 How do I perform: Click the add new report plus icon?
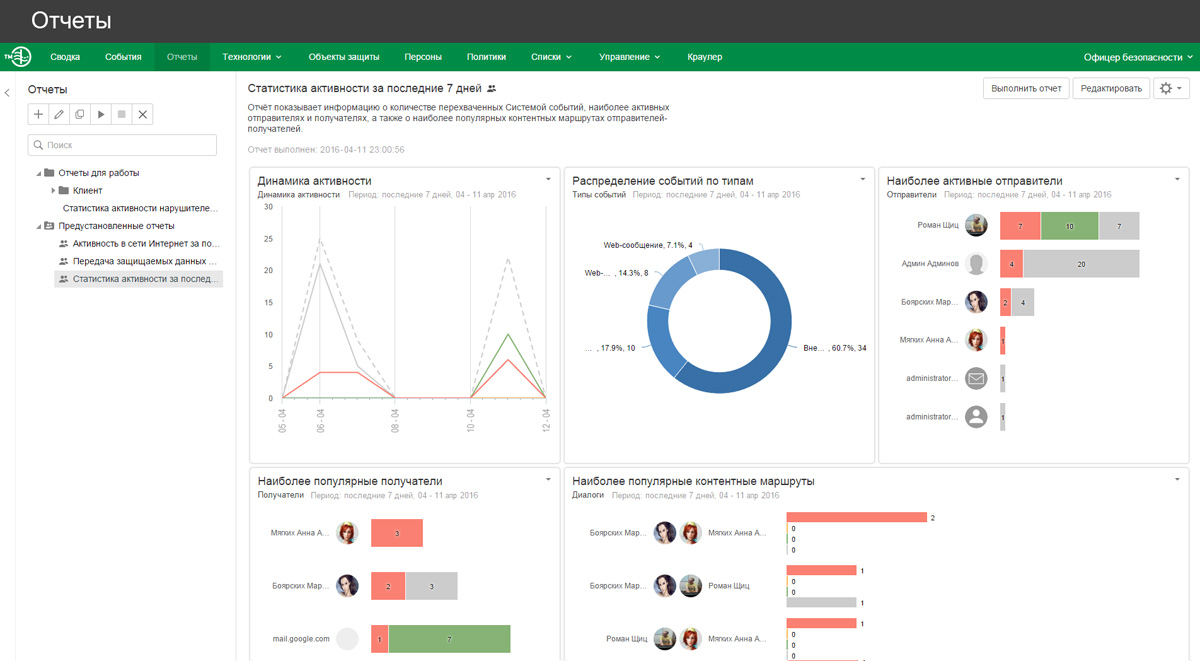click(38, 115)
